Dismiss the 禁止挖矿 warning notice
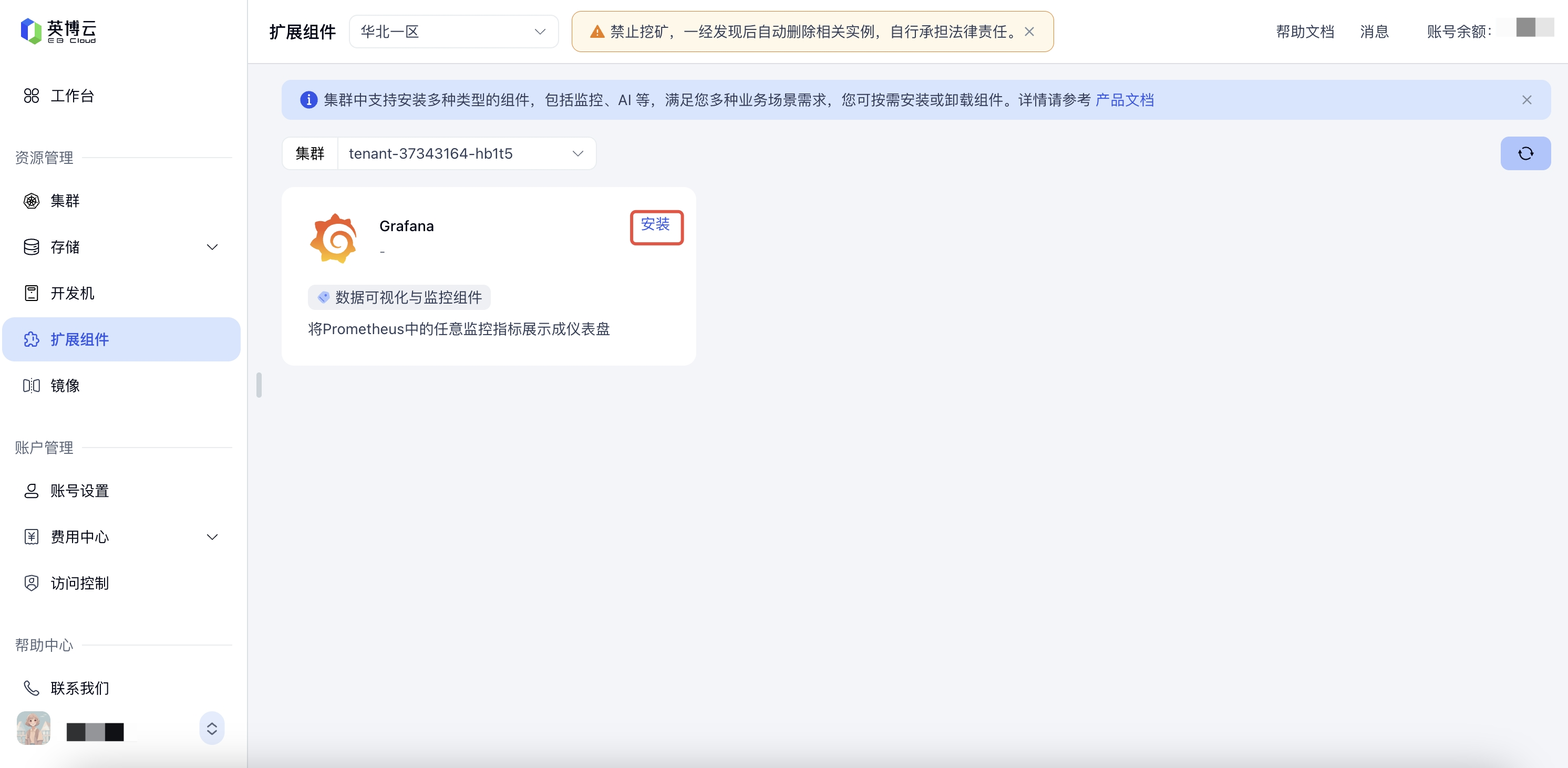The height and width of the screenshot is (768, 1568). [x=1029, y=32]
